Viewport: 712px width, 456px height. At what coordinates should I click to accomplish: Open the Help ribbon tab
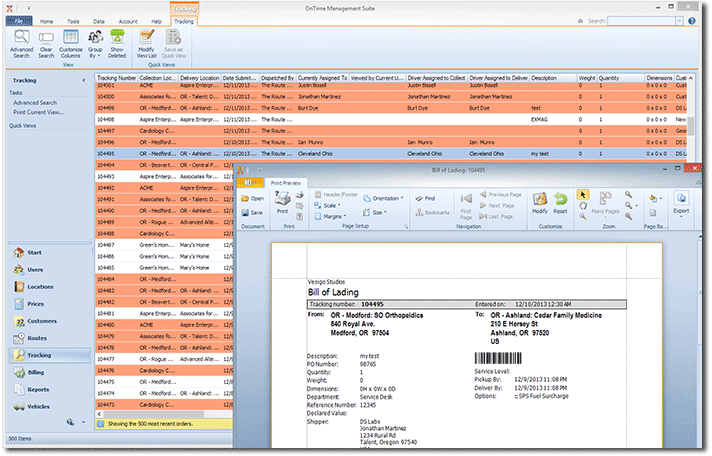157,21
